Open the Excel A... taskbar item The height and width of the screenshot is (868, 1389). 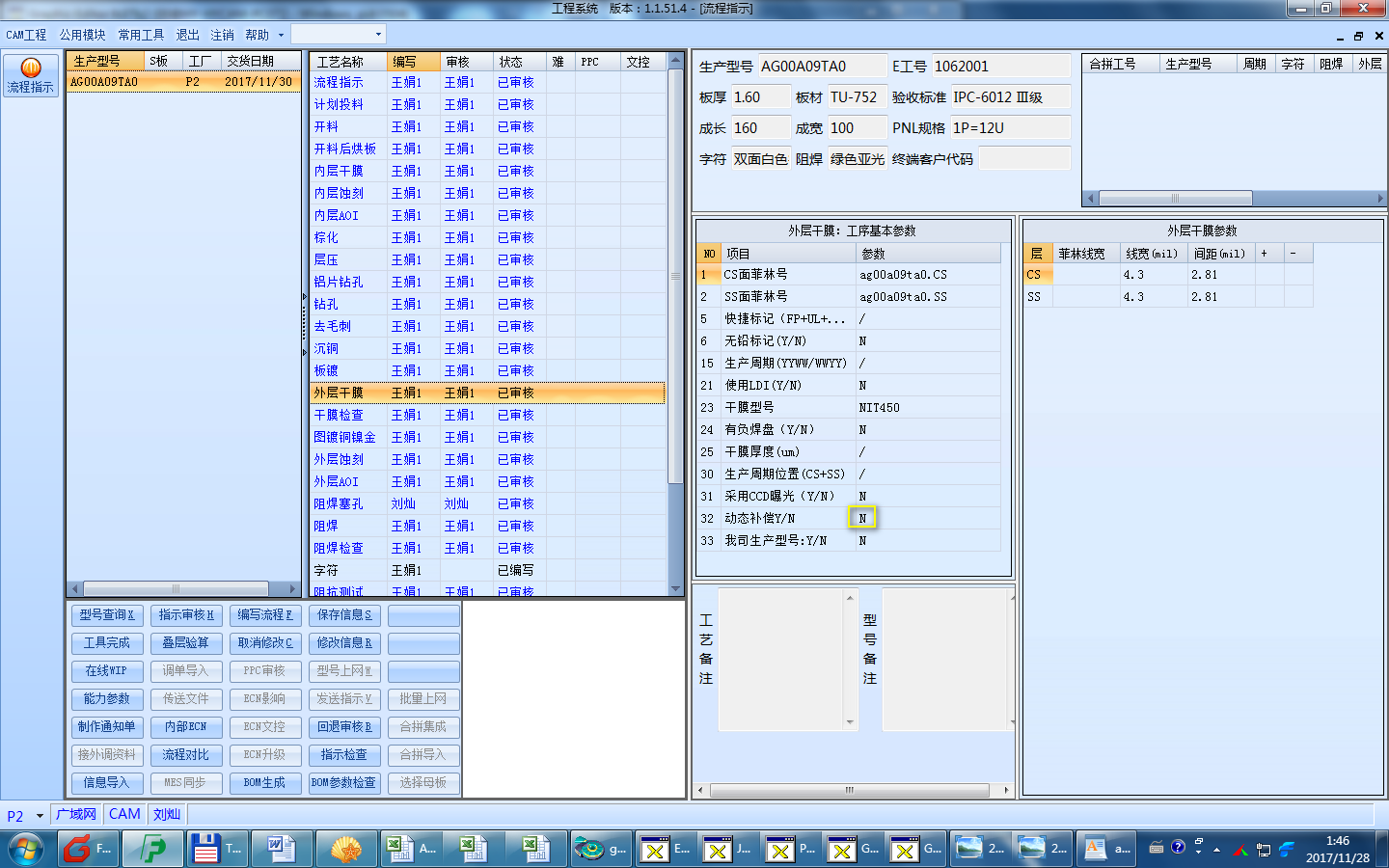(x=410, y=849)
